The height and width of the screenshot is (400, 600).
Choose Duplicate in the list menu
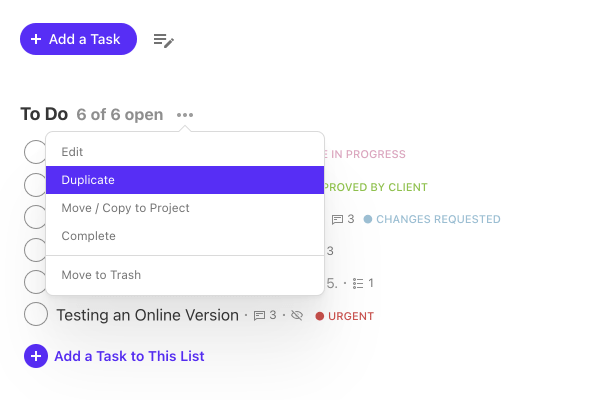tap(185, 180)
